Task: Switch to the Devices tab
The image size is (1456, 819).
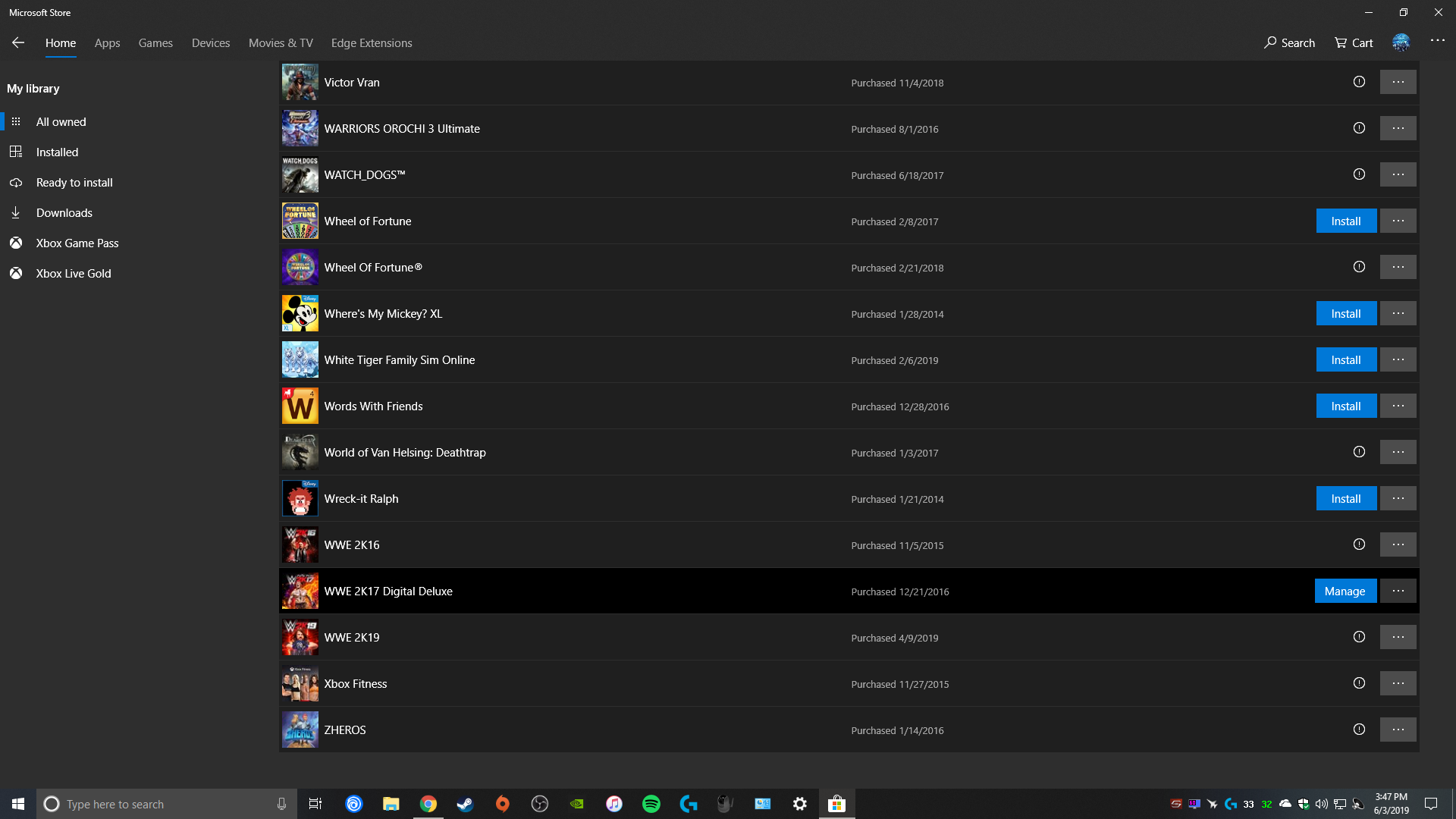Action: click(211, 42)
